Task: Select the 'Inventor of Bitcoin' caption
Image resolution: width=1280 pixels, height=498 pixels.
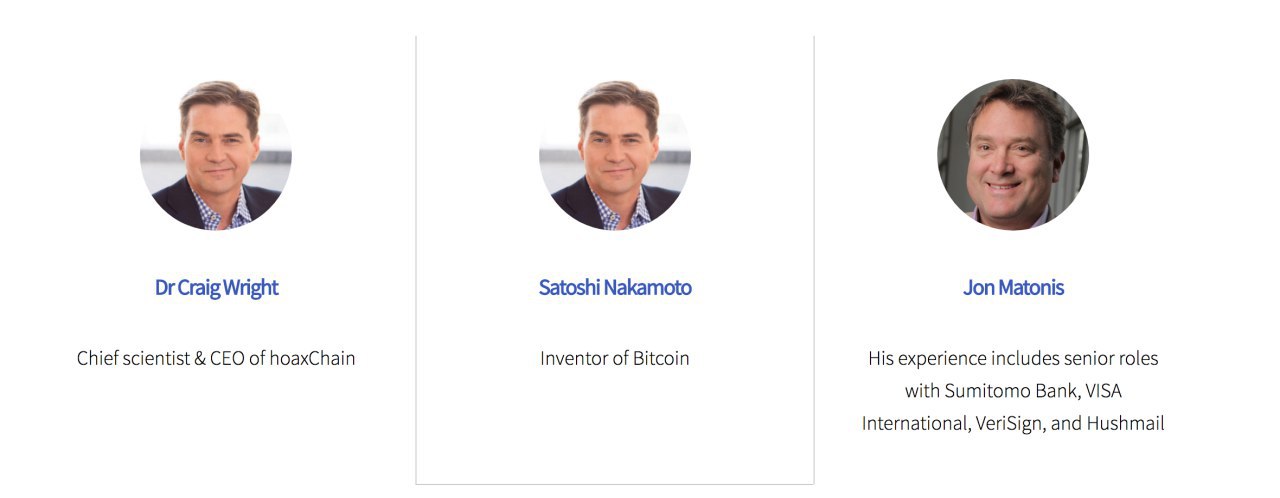Action: (x=615, y=358)
